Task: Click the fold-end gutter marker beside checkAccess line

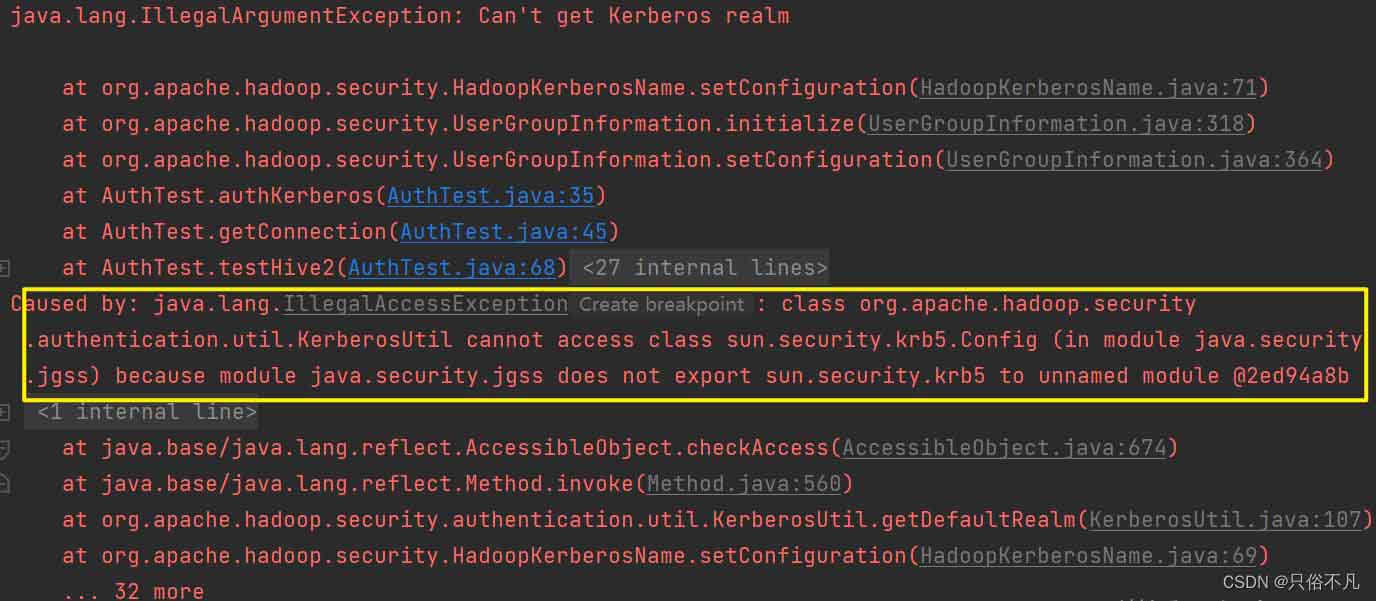Action: point(5,448)
